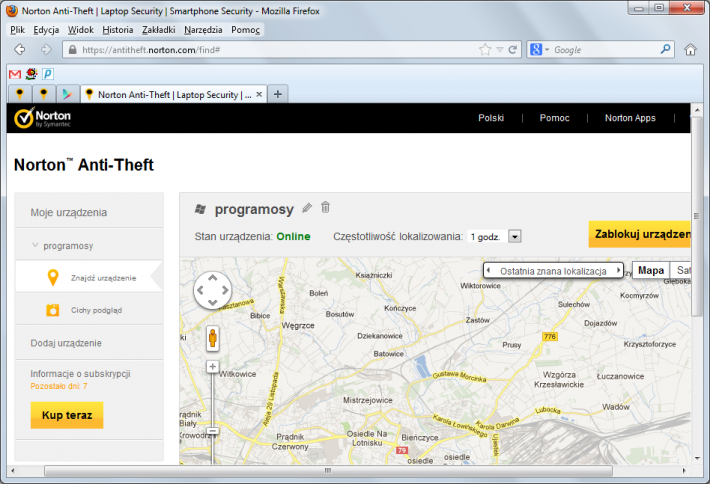Click the Firefox back arrow button

point(20,49)
